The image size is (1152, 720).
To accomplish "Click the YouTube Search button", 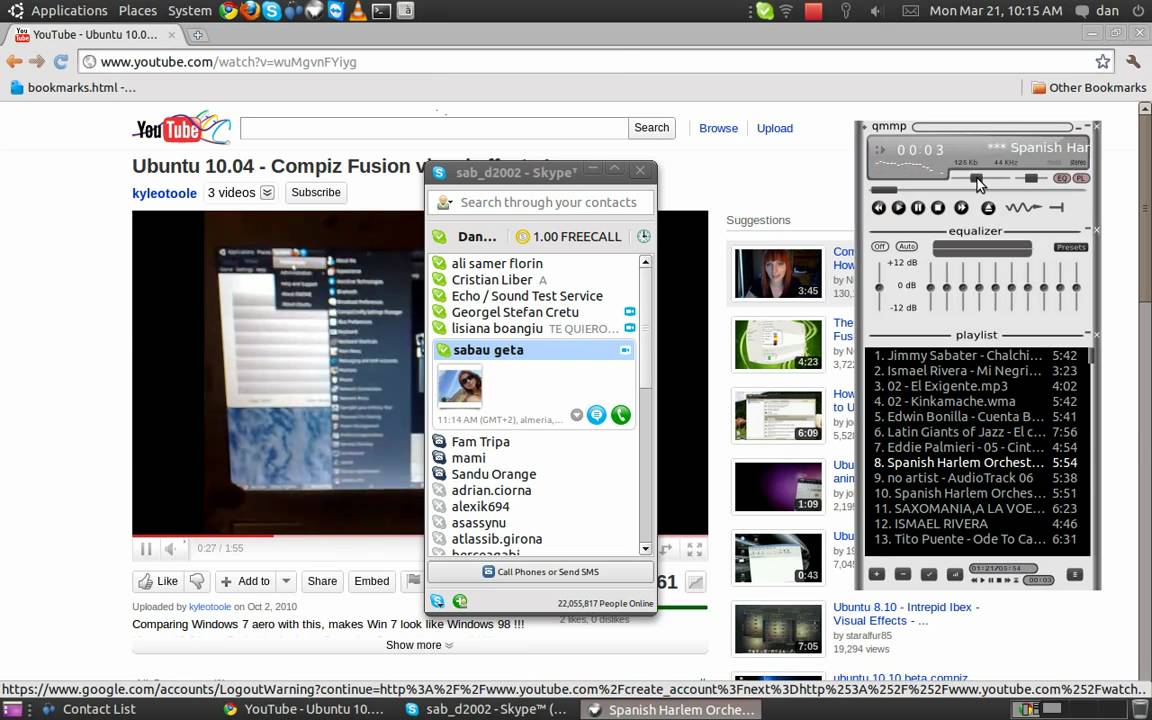I will [x=652, y=128].
